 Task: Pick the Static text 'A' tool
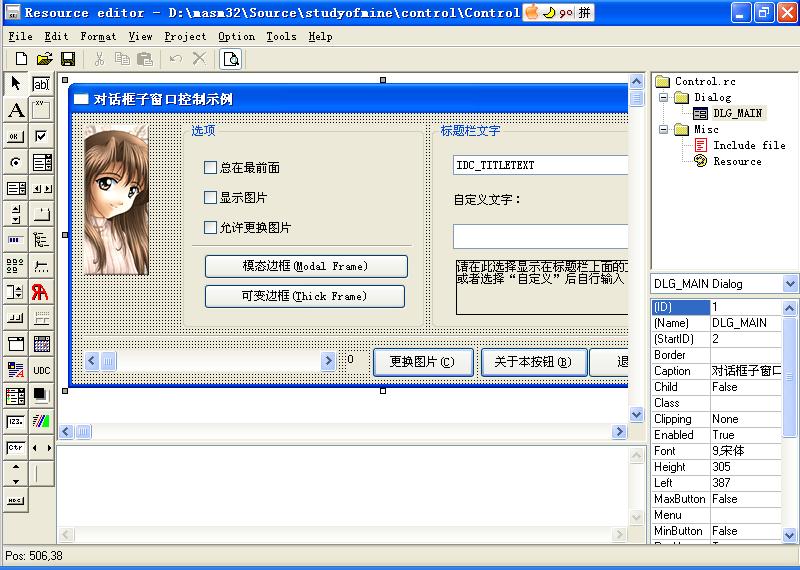click(16, 110)
